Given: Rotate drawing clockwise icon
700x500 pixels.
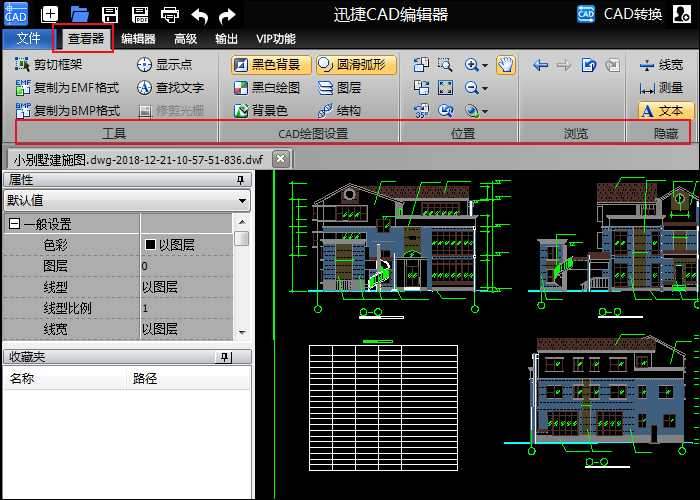Looking at the screenshot, I should (421, 88).
